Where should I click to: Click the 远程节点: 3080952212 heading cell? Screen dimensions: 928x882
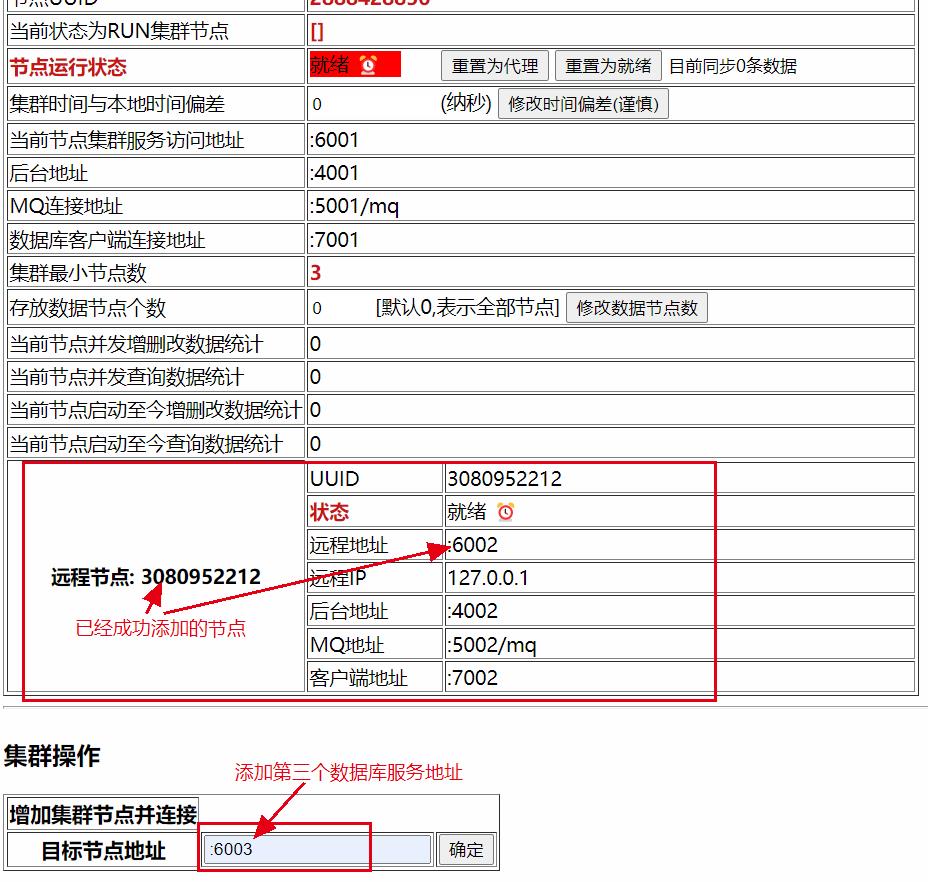(156, 577)
